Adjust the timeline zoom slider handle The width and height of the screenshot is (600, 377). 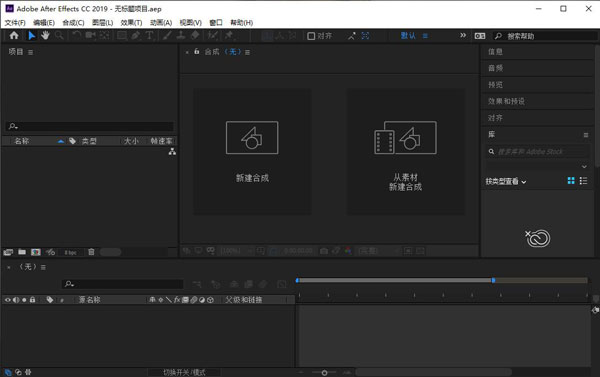[324, 372]
